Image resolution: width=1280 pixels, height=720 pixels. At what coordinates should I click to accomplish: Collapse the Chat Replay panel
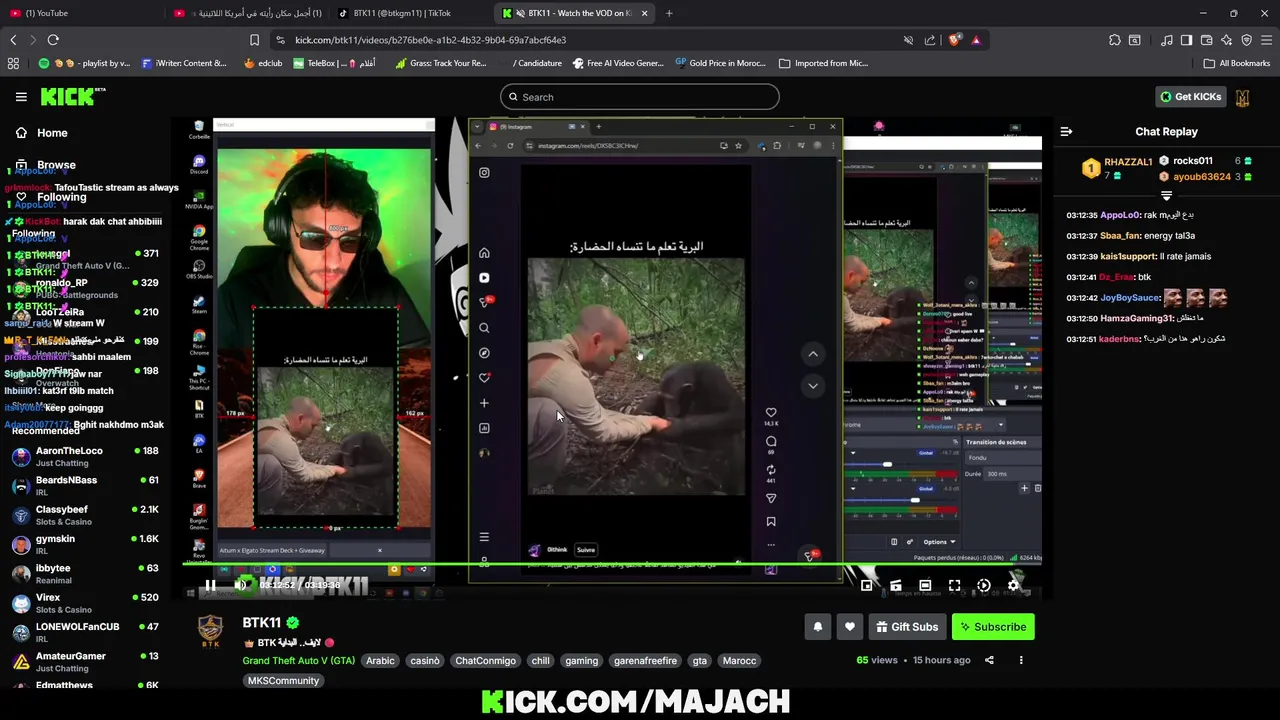(1066, 131)
